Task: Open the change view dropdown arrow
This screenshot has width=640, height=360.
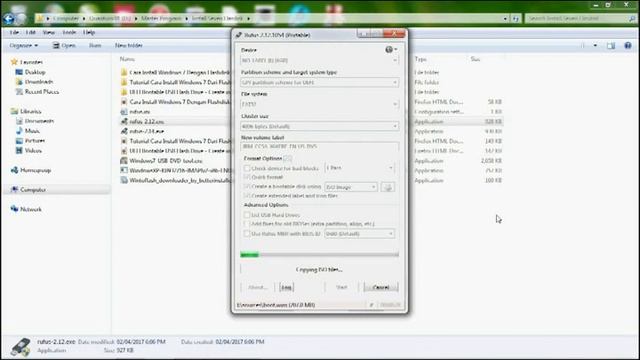Action: click(x=595, y=46)
